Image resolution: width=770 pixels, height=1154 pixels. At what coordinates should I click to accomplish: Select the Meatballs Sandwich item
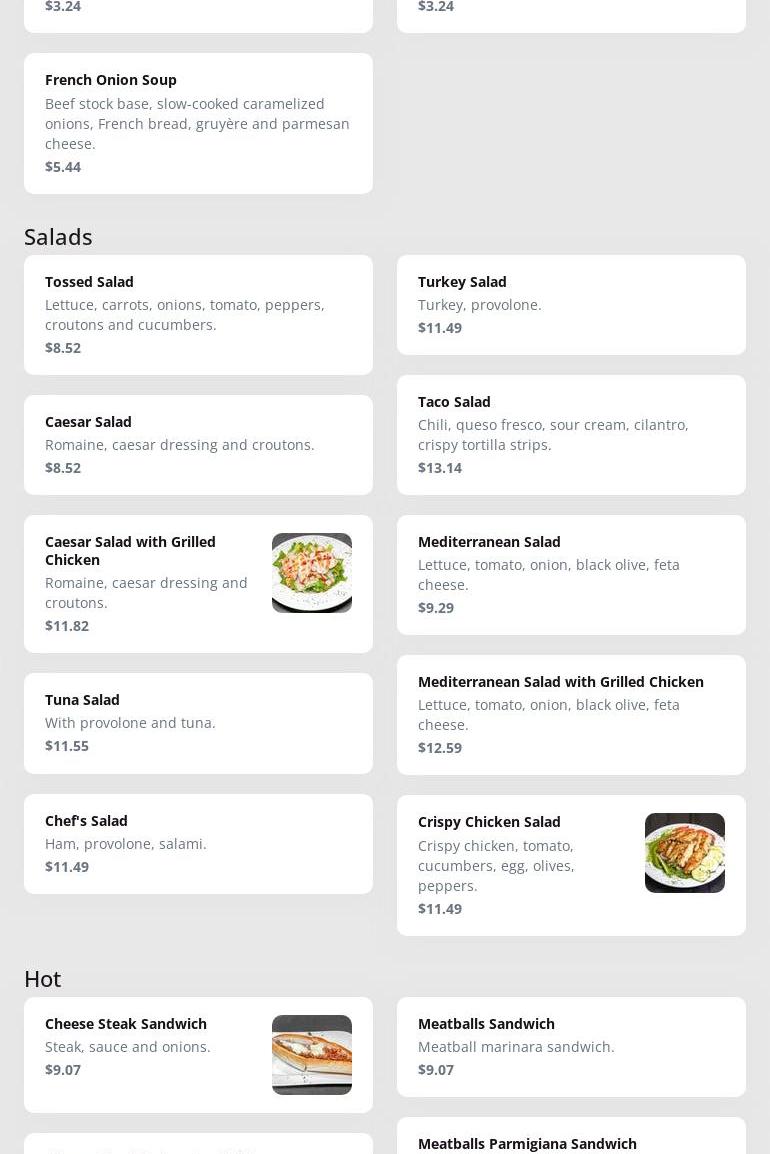tap(571, 1046)
